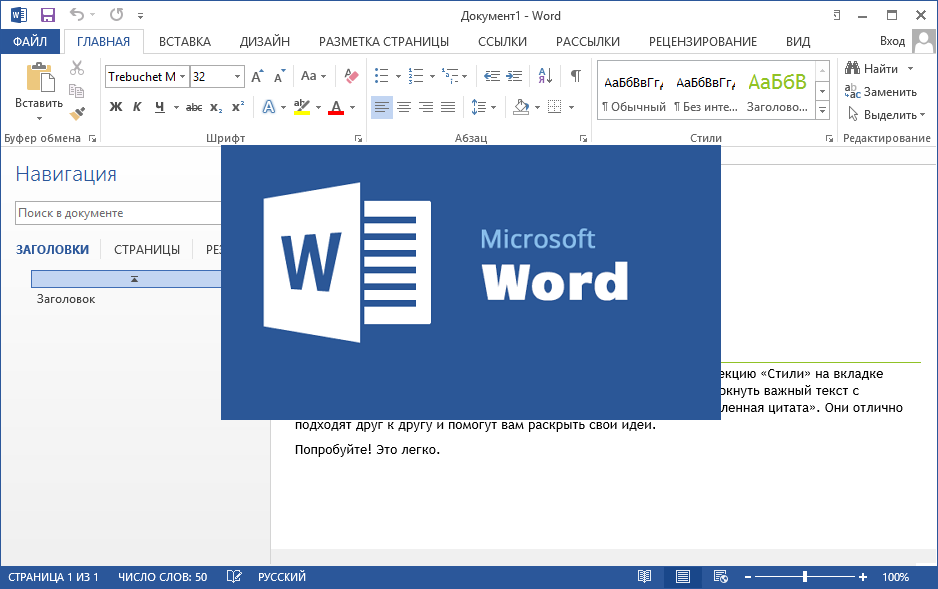Toggle left paragraph alignment
This screenshot has height=589, width=938.
pyautogui.click(x=382, y=107)
